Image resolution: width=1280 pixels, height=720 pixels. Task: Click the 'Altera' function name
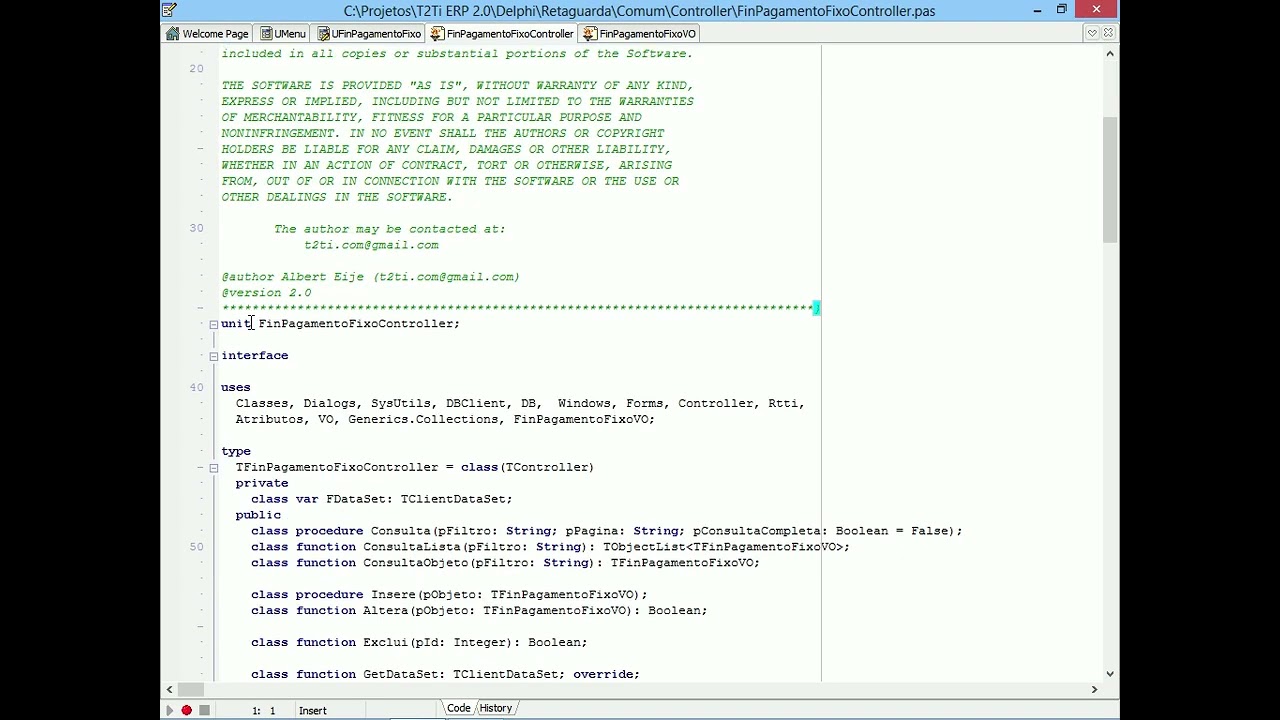click(x=386, y=611)
